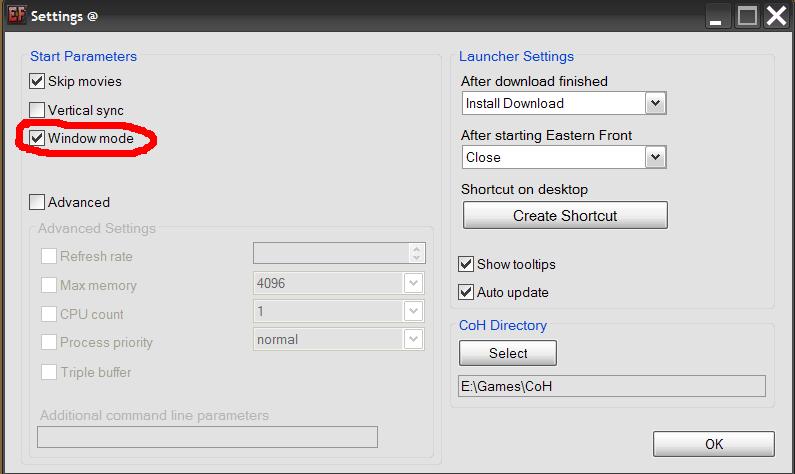Click the Create Shortcut button
Image resolution: width=795 pixels, height=474 pixels.
pos(565,215)
